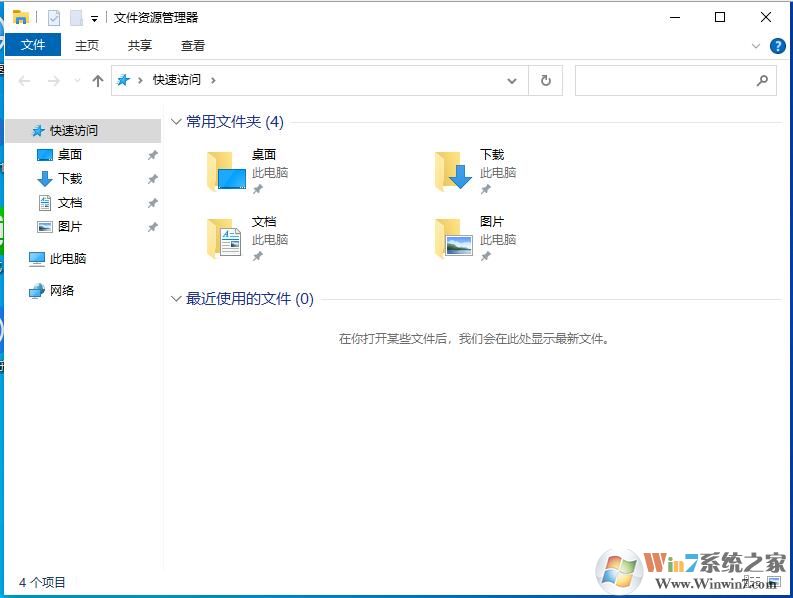
Task: Switch to the 查看 ribbon tab
Action: tap(193, 46)
